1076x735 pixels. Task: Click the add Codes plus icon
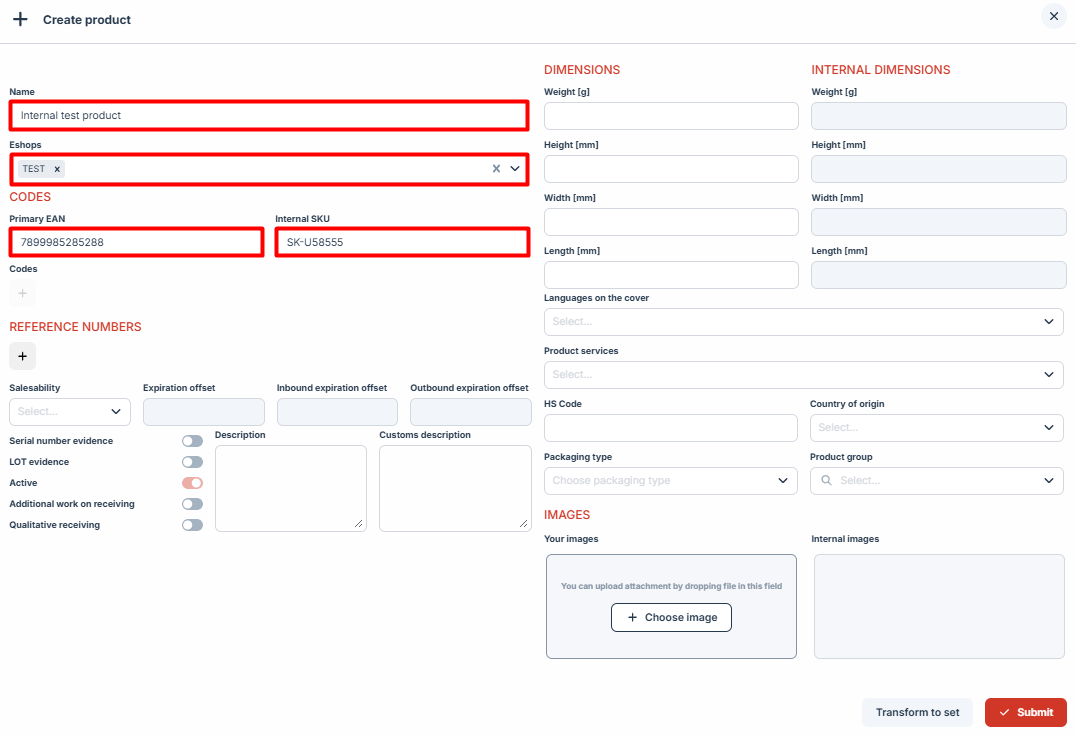[x=22, y=293]
